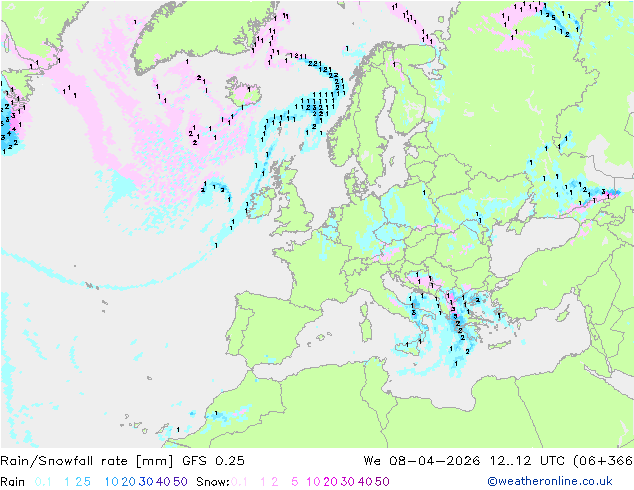Click the '(06+366' forecast run label
Screen dimensions: 634x490
click(603, 461)
